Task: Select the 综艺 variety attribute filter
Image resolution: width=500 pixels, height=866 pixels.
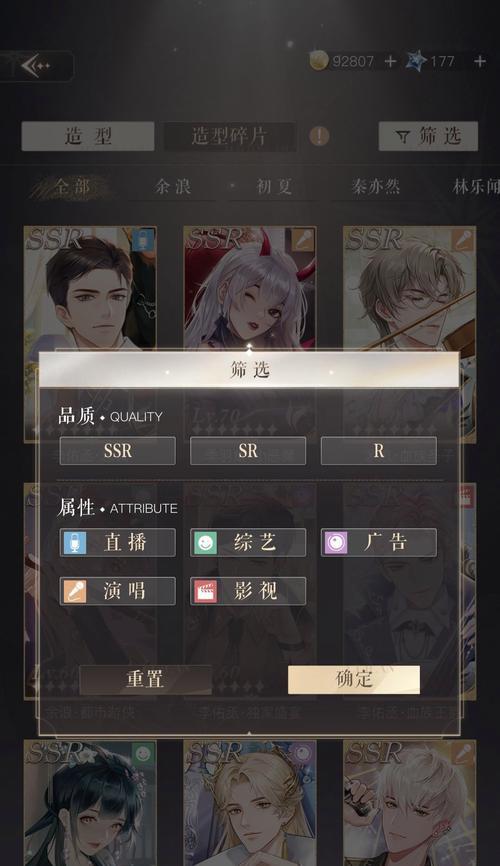Action: pyautogui.click(x=248, y=542)
